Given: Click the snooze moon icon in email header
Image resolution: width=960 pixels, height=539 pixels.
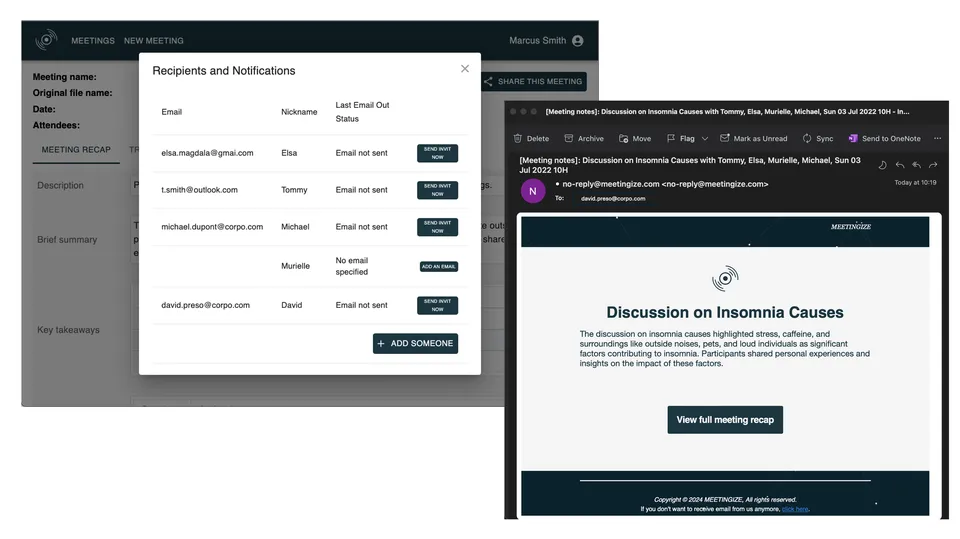Looking at the screenshot, I should coord(882,165).
